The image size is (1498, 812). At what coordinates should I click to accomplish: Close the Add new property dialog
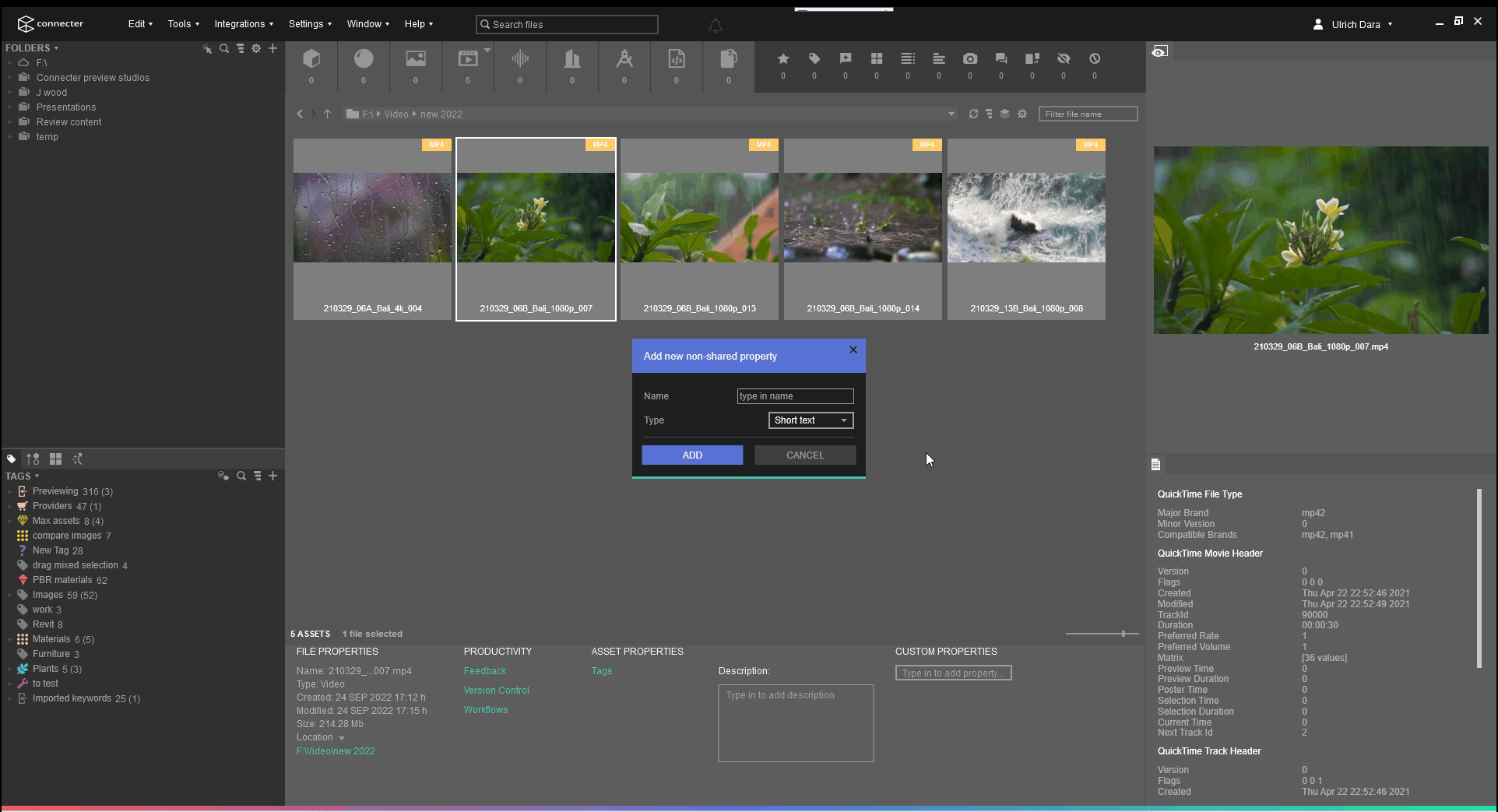click(x=853, y=350)
